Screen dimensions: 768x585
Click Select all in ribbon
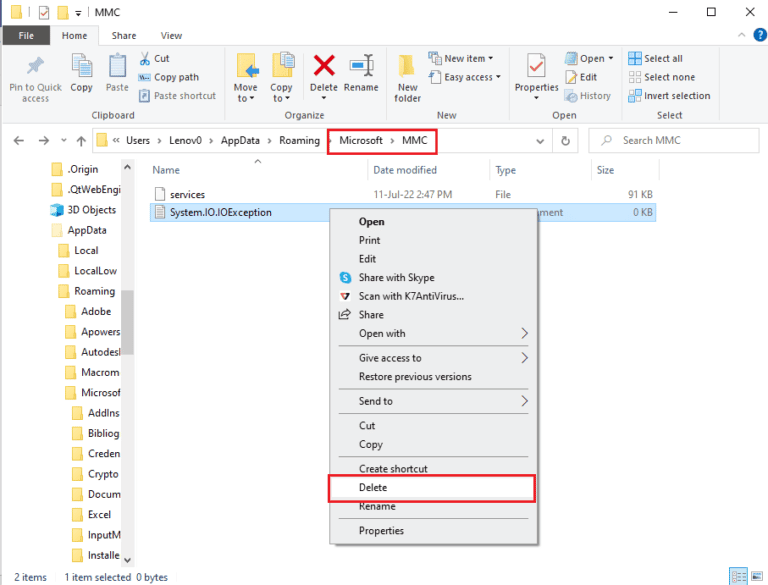(656, 59)
